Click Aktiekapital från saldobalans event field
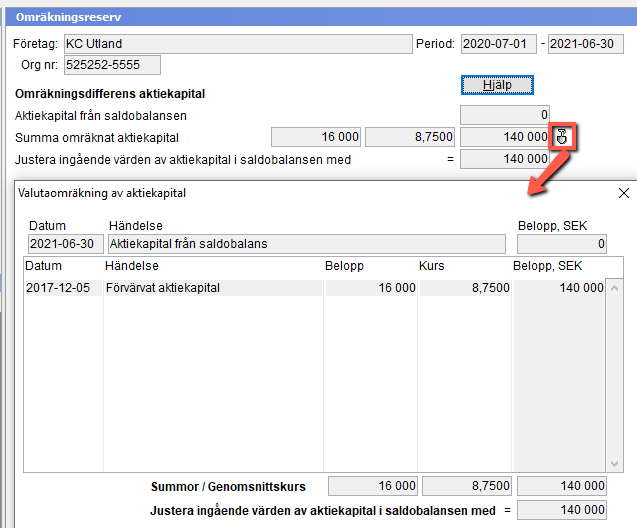 pyautogui.click(x=307, y=244)
